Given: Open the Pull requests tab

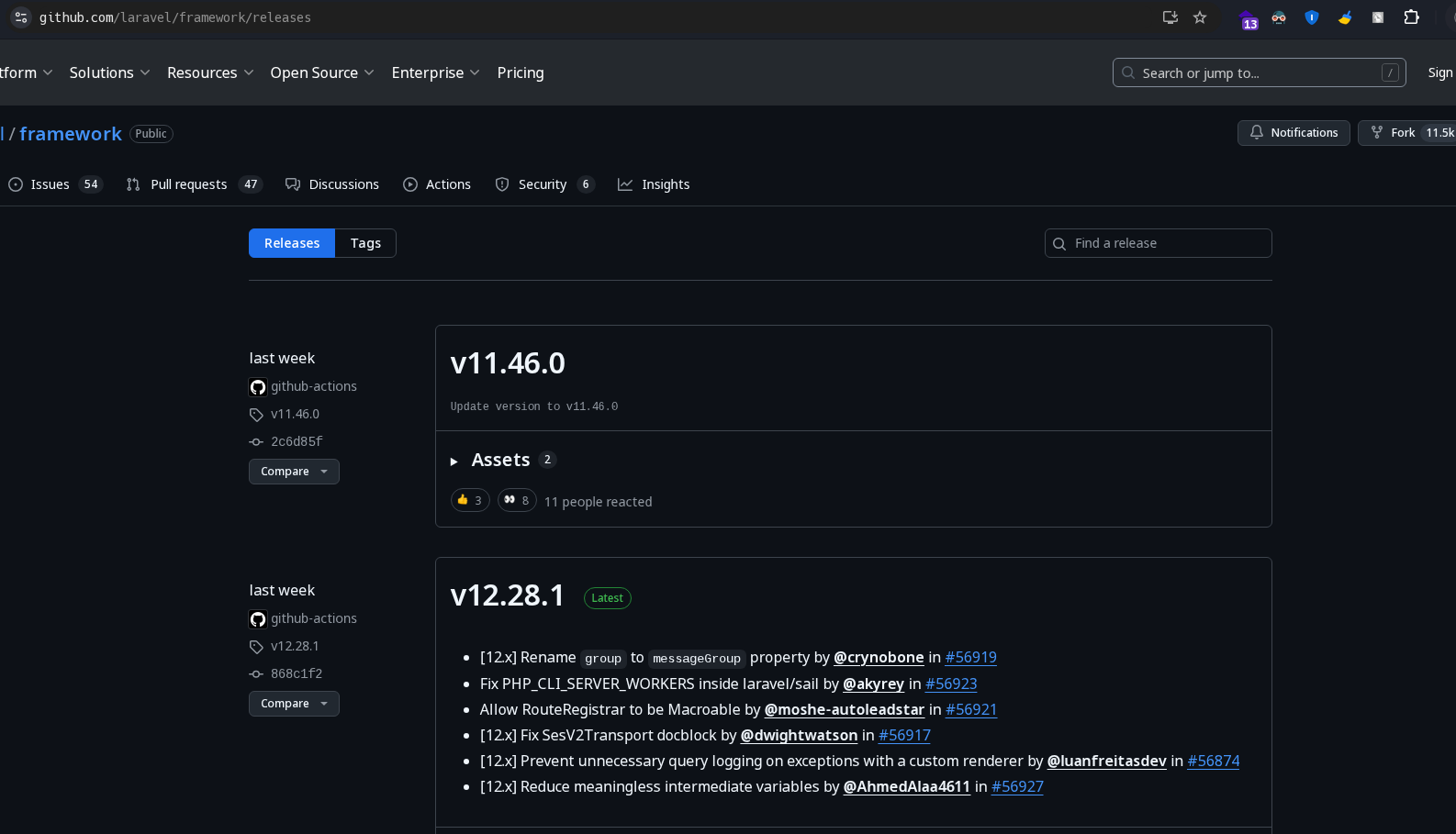Looking at the screenshot, I should click(x=195, y=184).
